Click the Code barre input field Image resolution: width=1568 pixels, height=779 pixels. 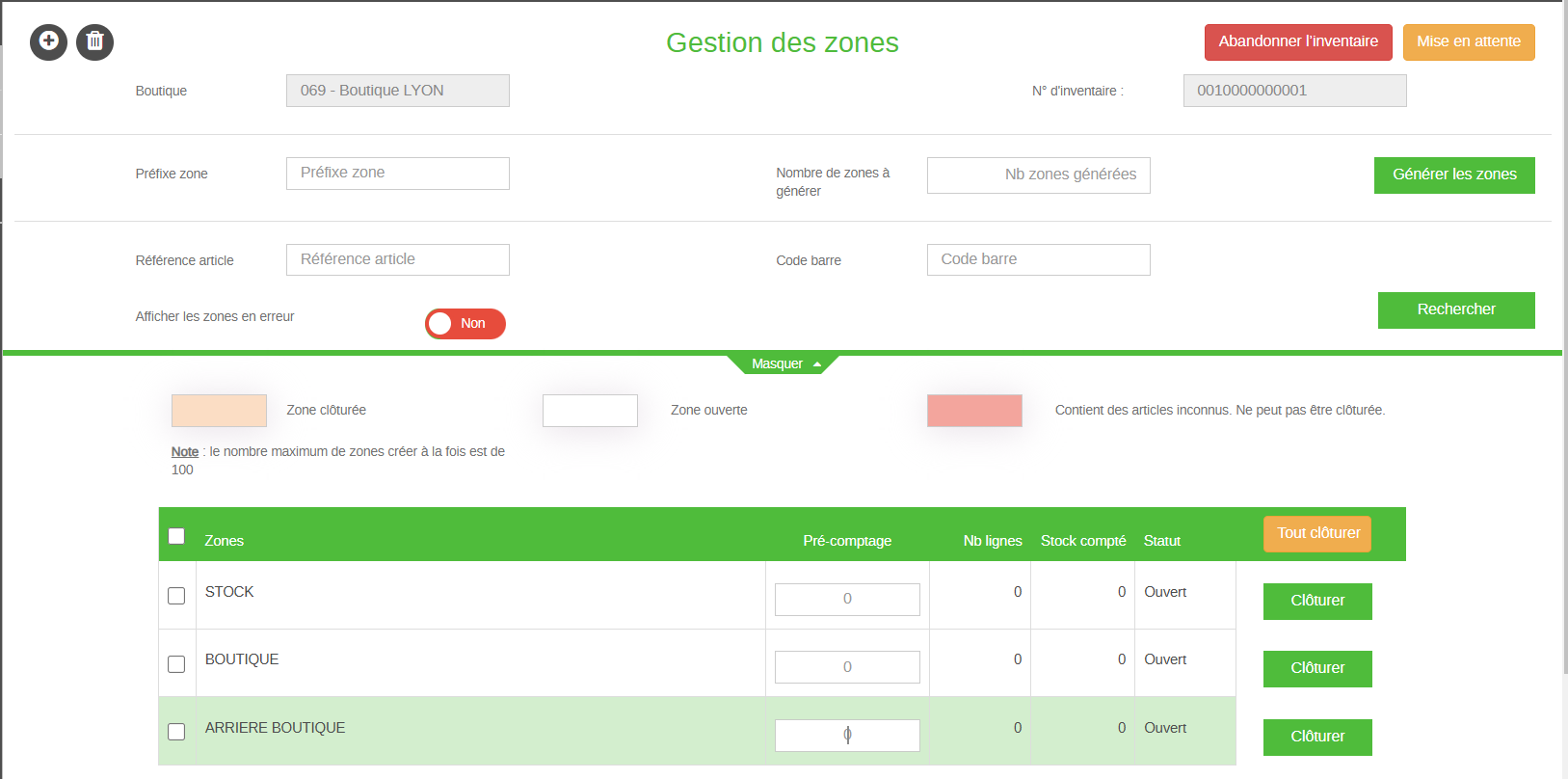(1039, 260)
